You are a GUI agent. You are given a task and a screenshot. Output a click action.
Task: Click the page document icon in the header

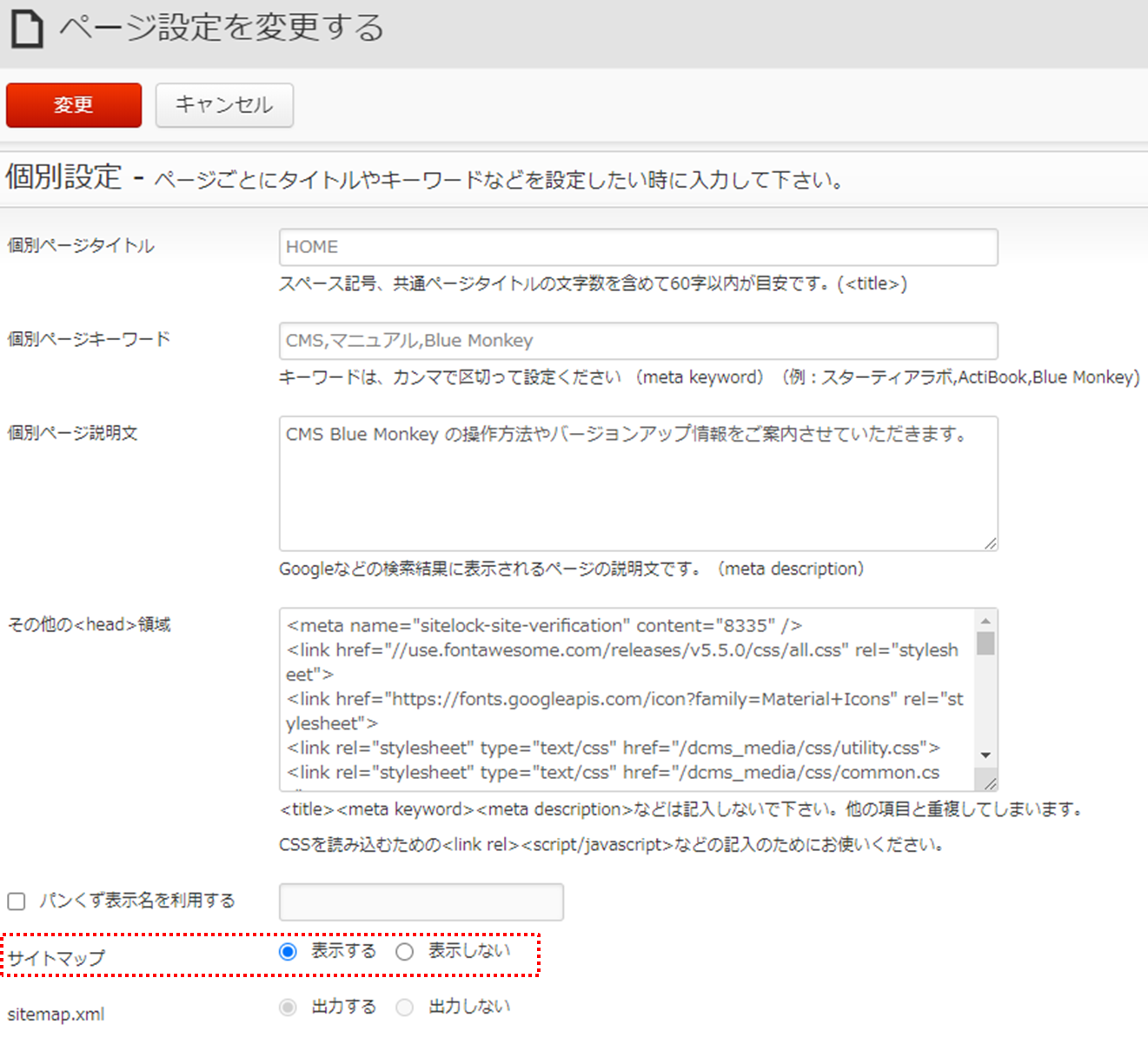pos(27,30)
